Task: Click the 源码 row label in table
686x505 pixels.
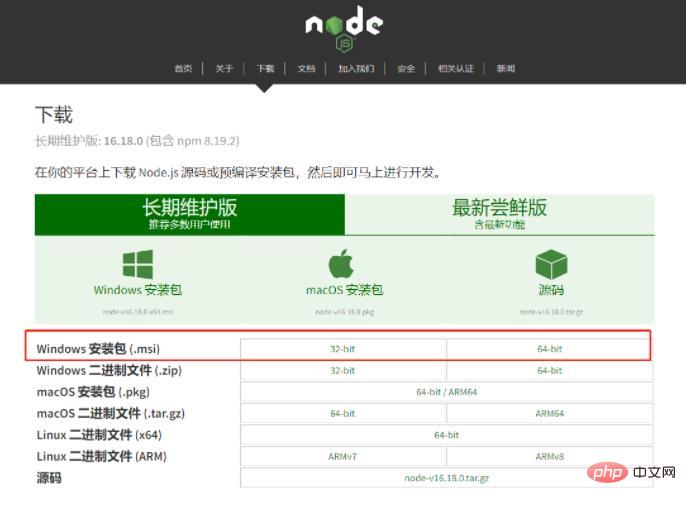Action: [49, 477]
